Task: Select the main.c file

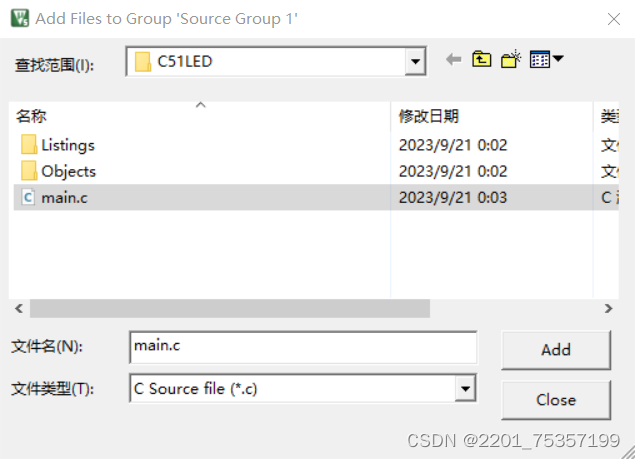Action: coord(316,197)
